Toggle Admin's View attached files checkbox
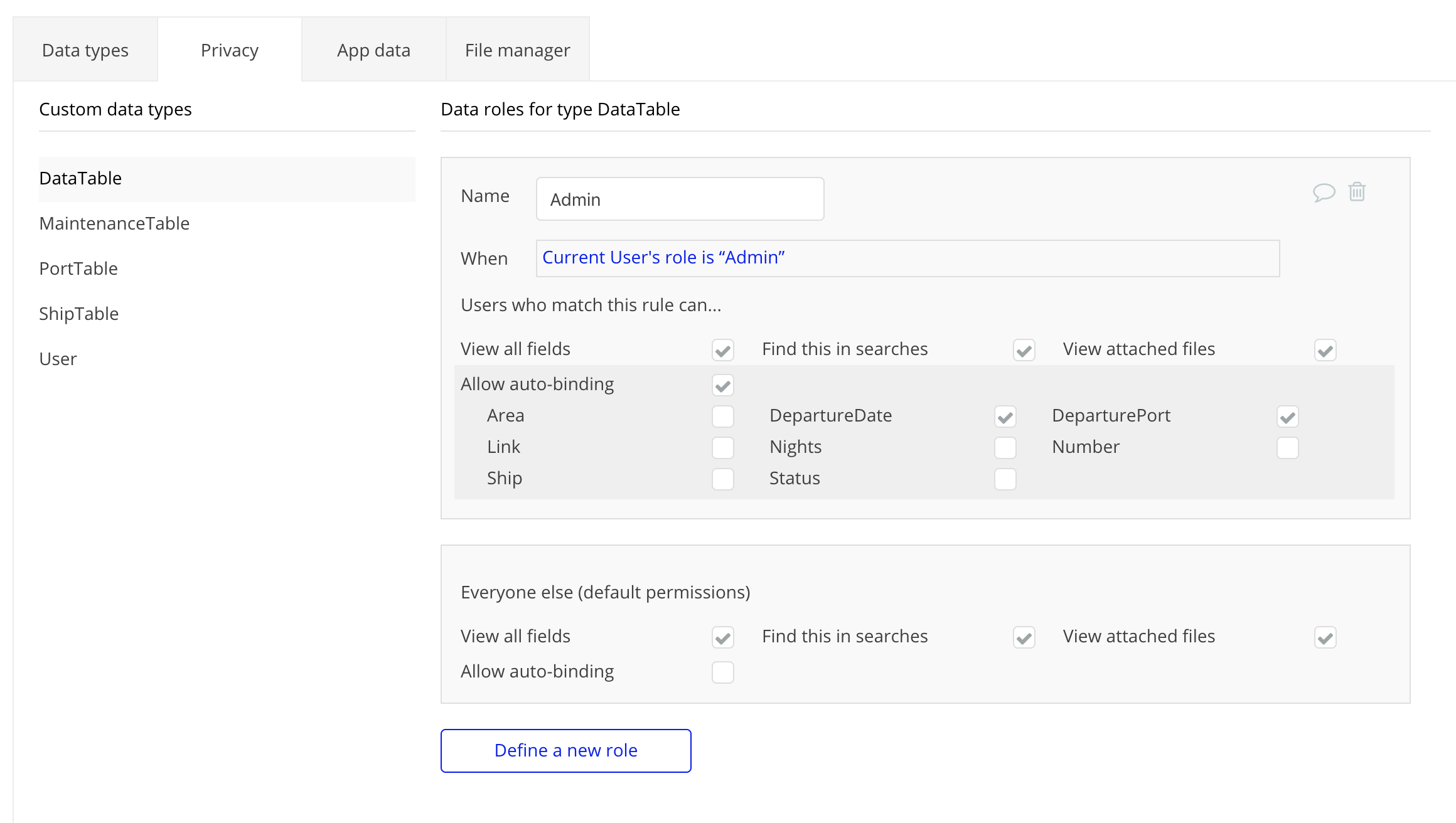 pos(1325,350)
